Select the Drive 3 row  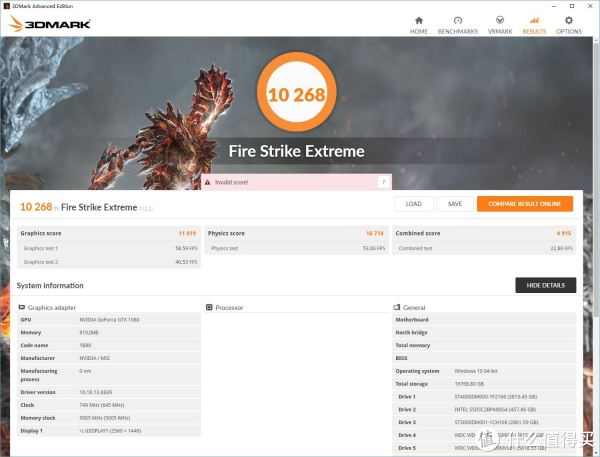(x=484, y=422)
